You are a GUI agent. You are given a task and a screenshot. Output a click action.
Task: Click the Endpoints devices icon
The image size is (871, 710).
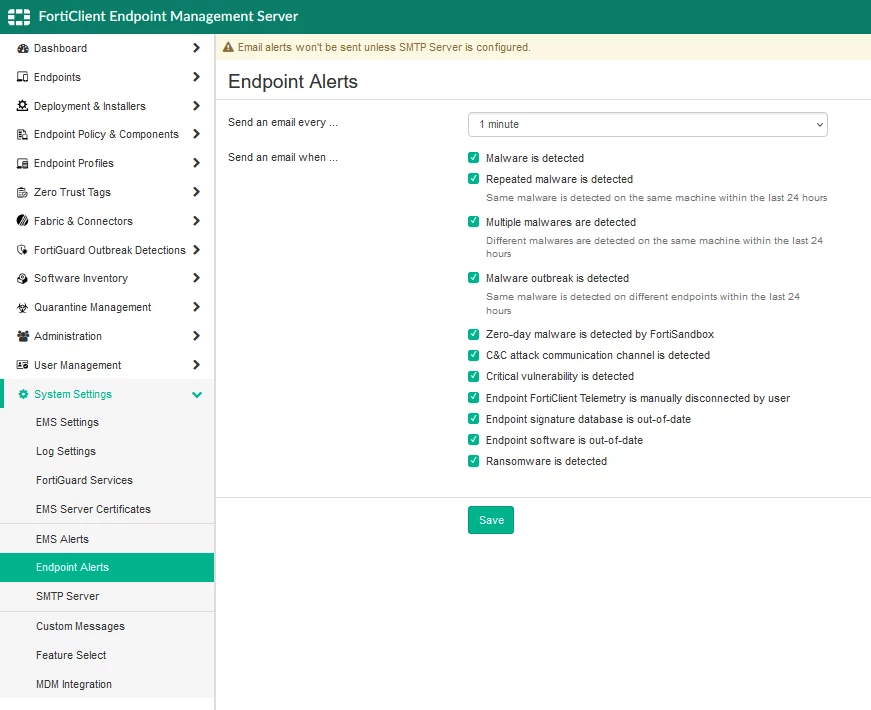point(22,77)
